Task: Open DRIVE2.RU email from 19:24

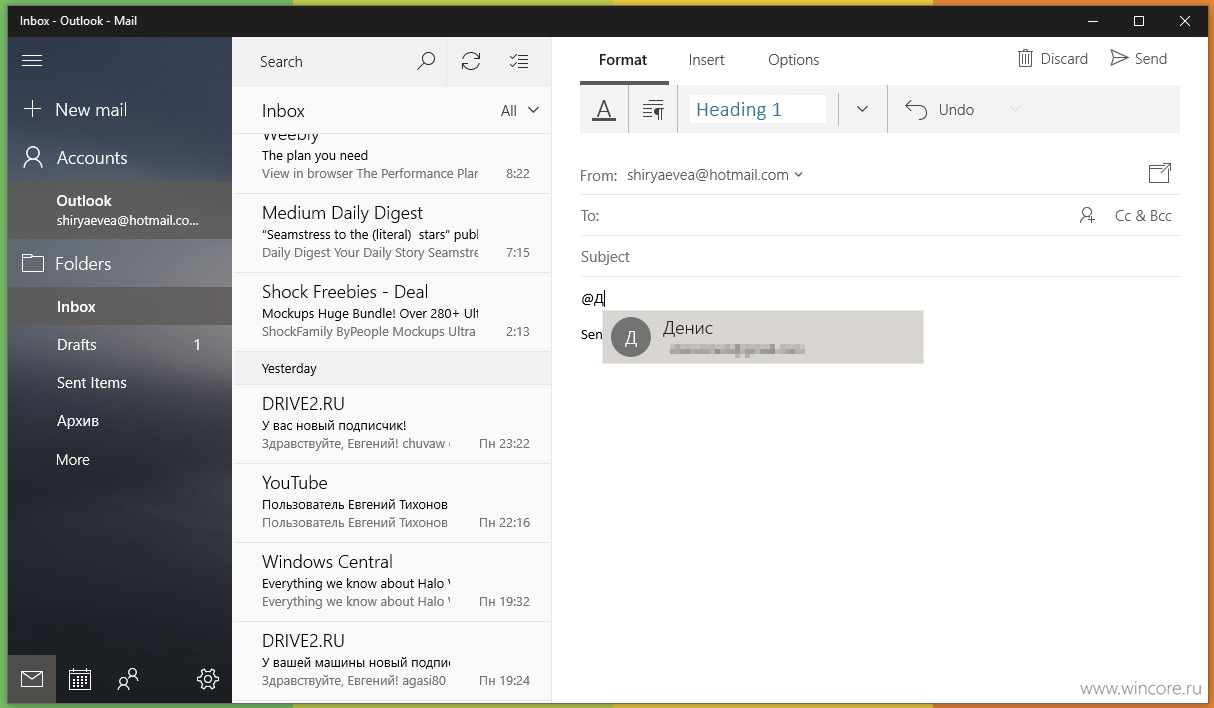Action: pyautogui.click(x=392, y=661)
